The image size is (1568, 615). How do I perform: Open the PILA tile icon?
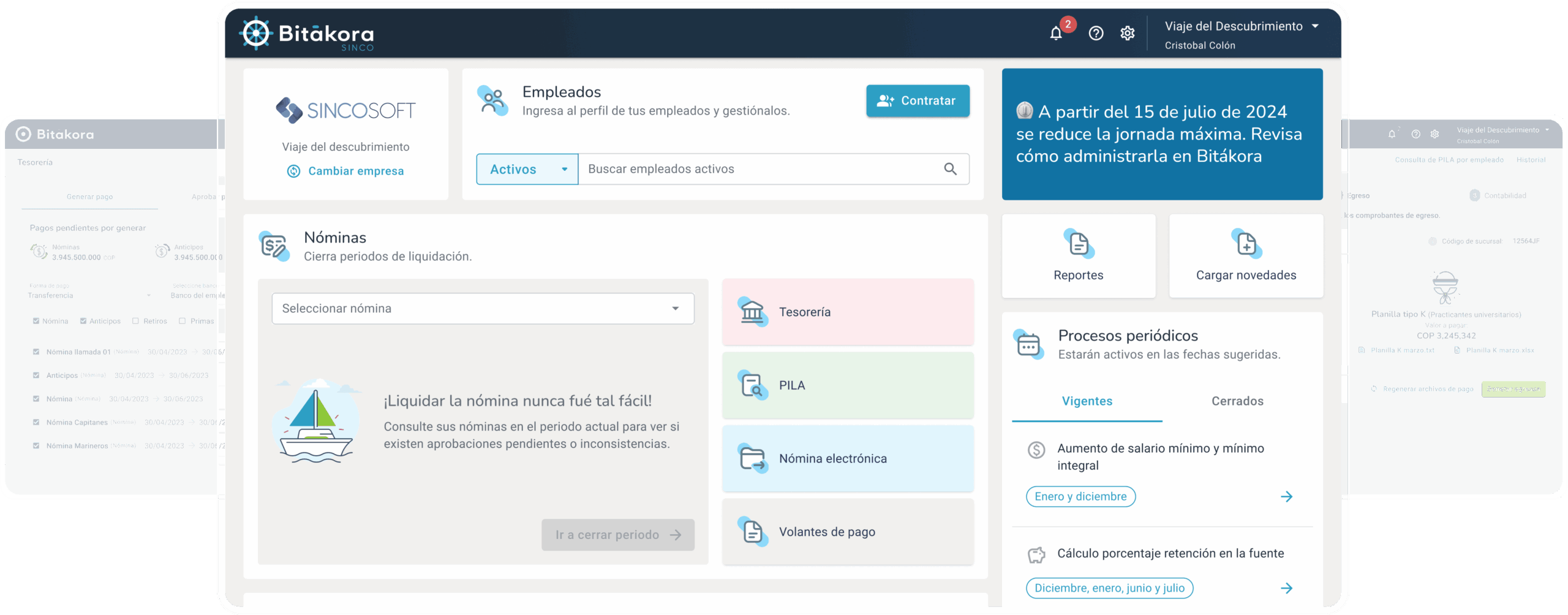click(x=752, y=385)
